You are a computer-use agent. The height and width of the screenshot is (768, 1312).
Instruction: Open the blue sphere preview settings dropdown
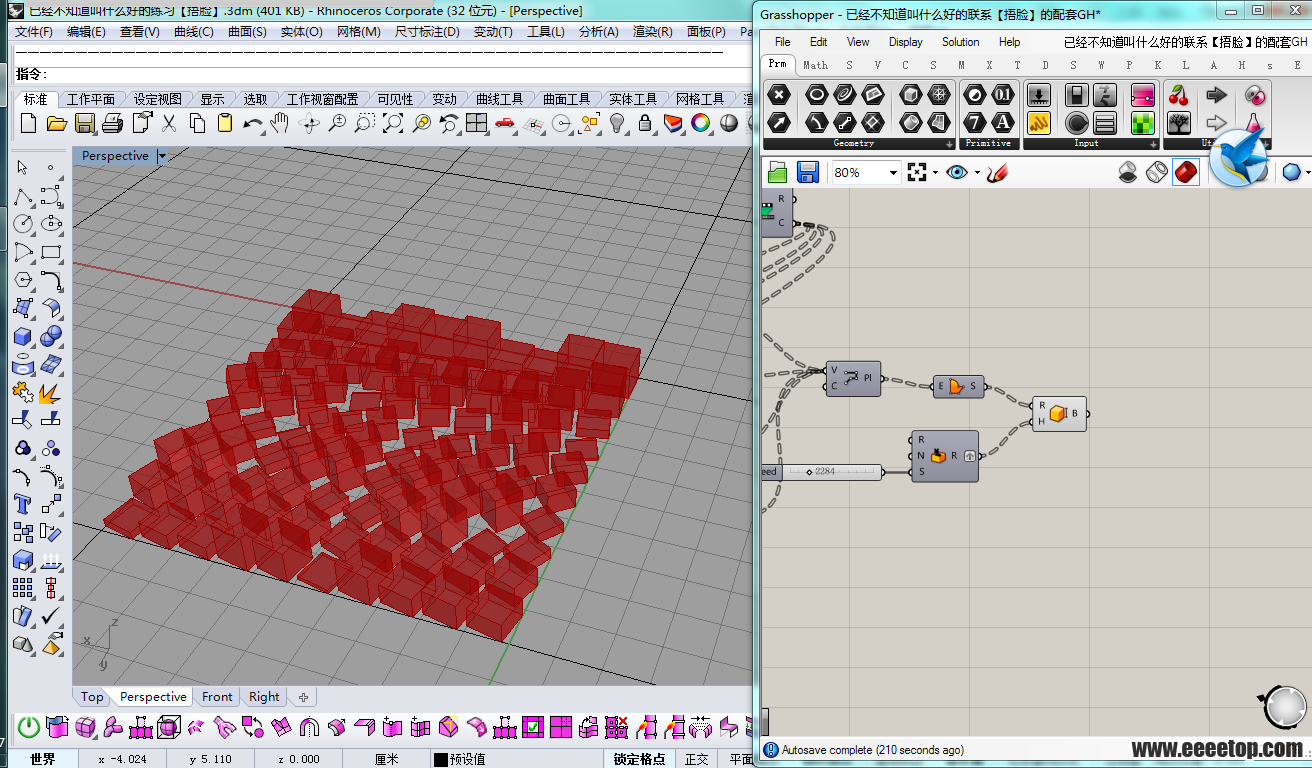pyautogui.click(x=1307, y=173)
